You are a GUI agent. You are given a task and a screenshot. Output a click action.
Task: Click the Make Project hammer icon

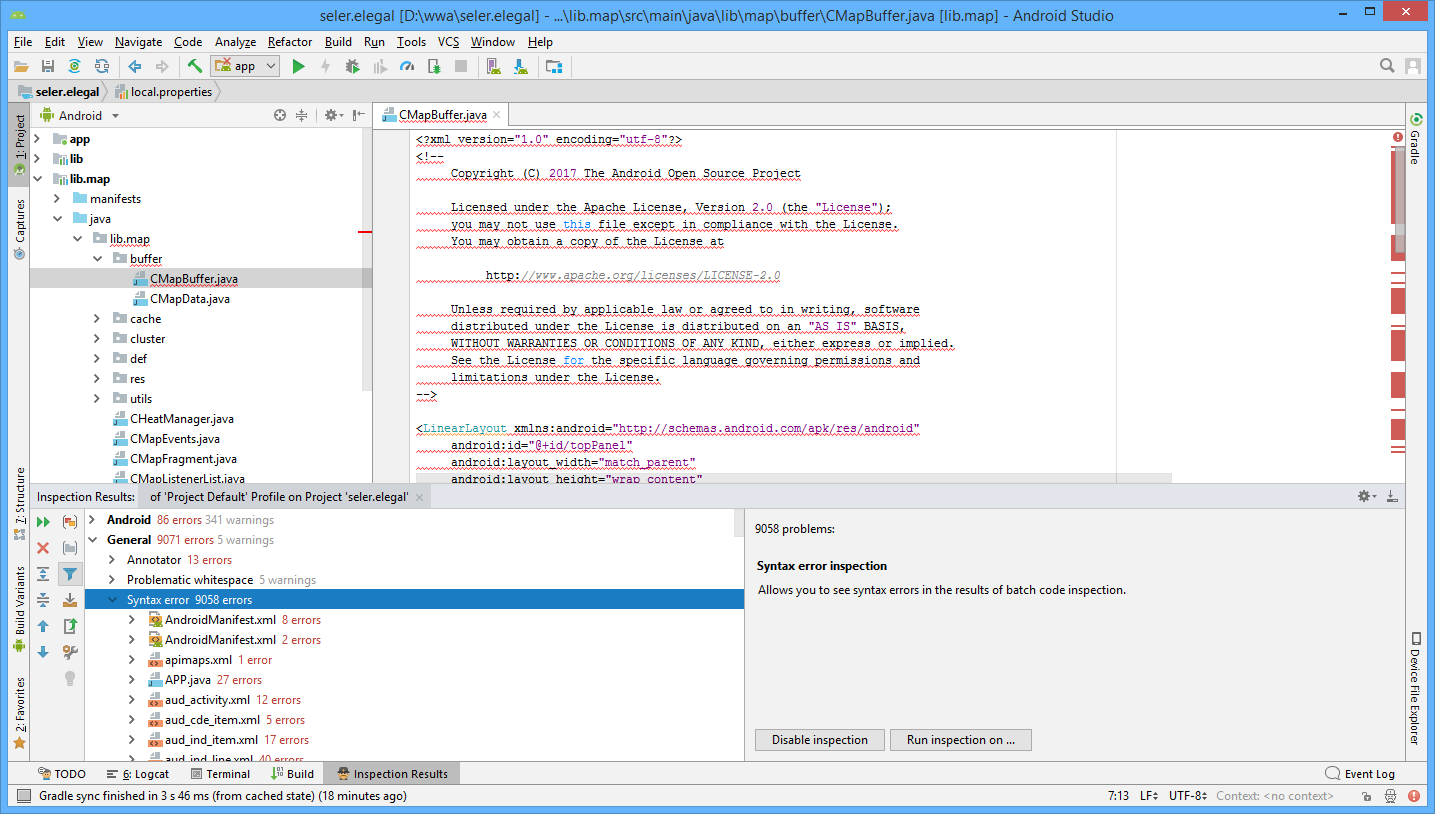pos(195,66)
